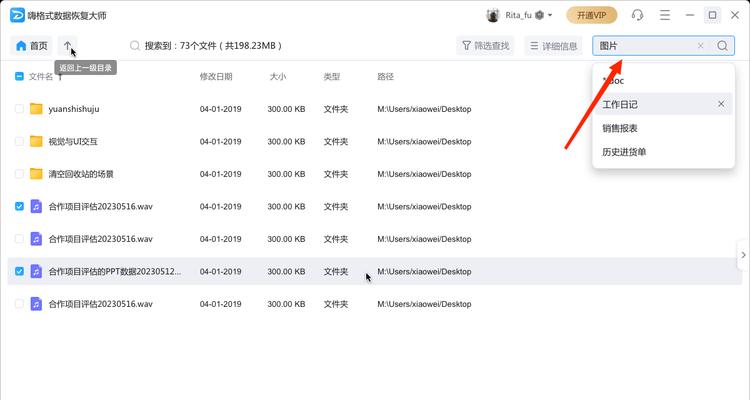
Task: Sort by the 修改日期 column header
Action: [x=216, y=77]
